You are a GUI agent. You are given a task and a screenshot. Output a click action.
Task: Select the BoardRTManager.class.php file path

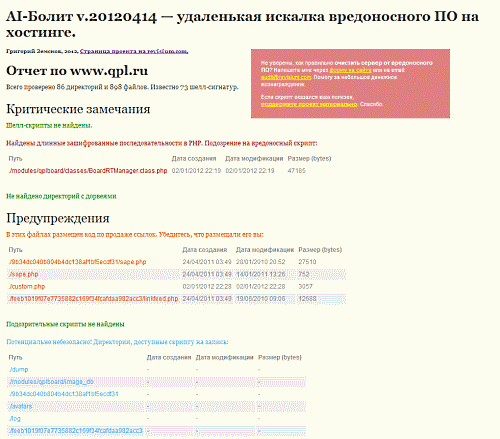[x=88, y=171]
